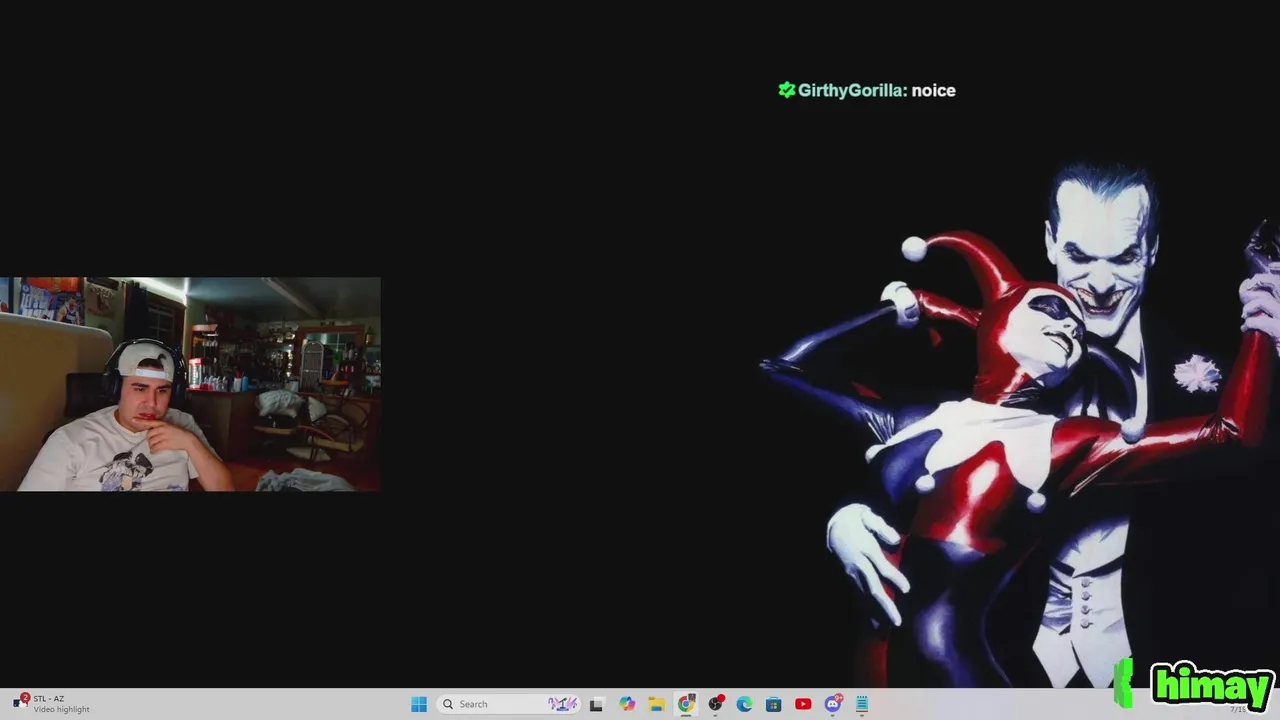This screenshot has height=720, width=1280.
Task: Open YouTube app in taskbar
Action: [803, 704]
